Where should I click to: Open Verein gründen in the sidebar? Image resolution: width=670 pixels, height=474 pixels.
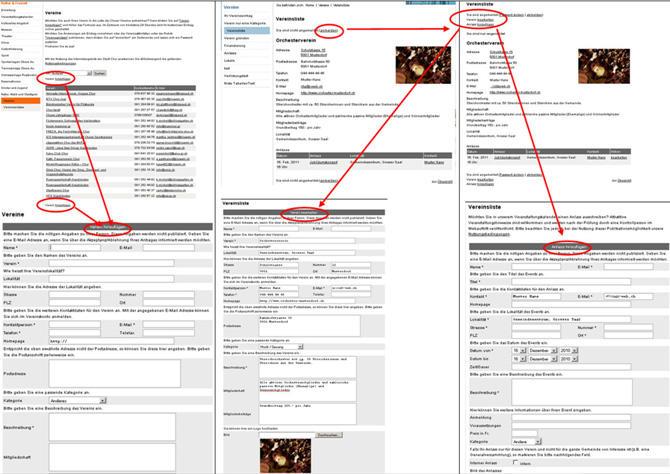237,38
